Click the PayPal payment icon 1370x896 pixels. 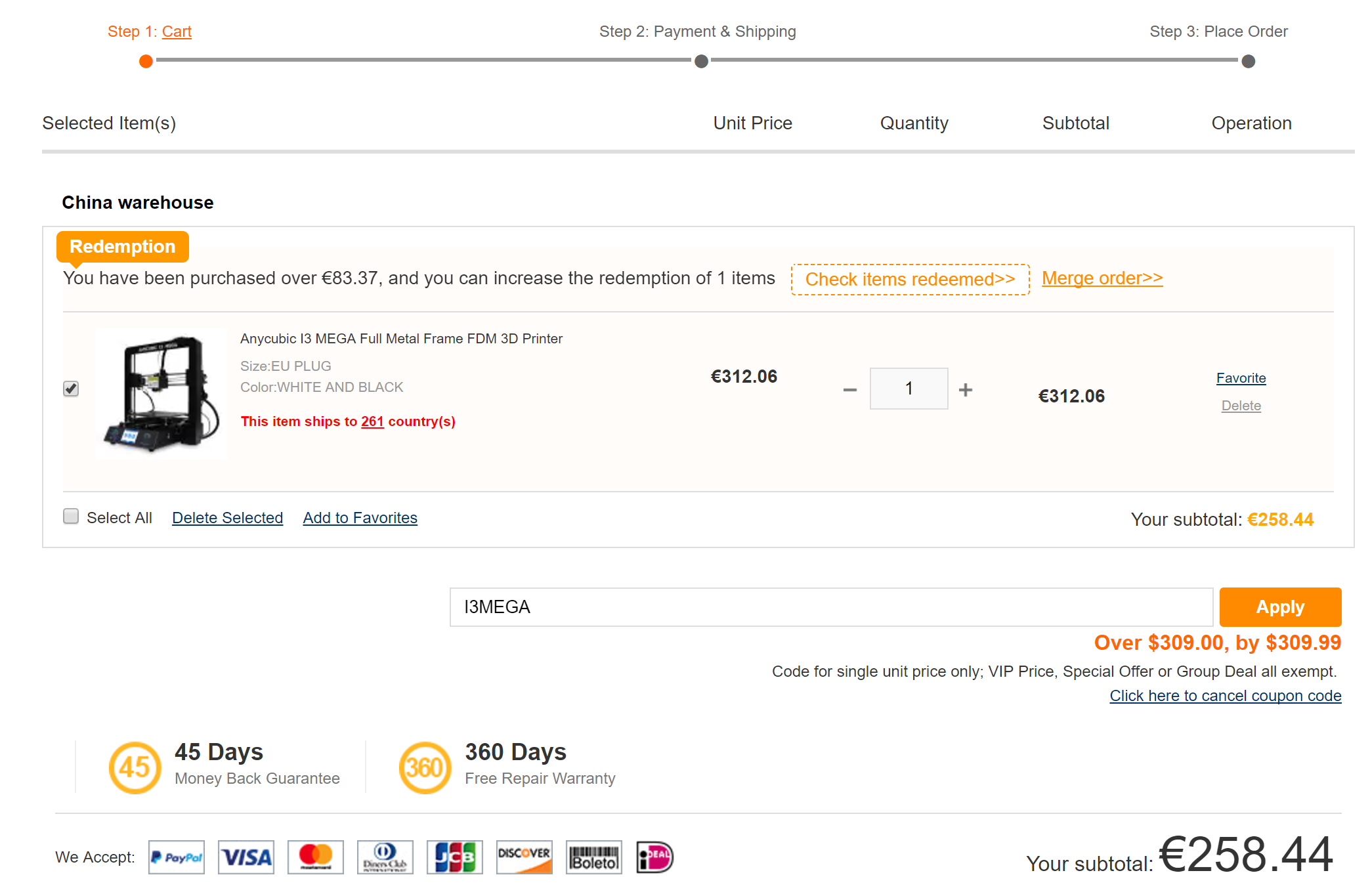click(176, 857)
